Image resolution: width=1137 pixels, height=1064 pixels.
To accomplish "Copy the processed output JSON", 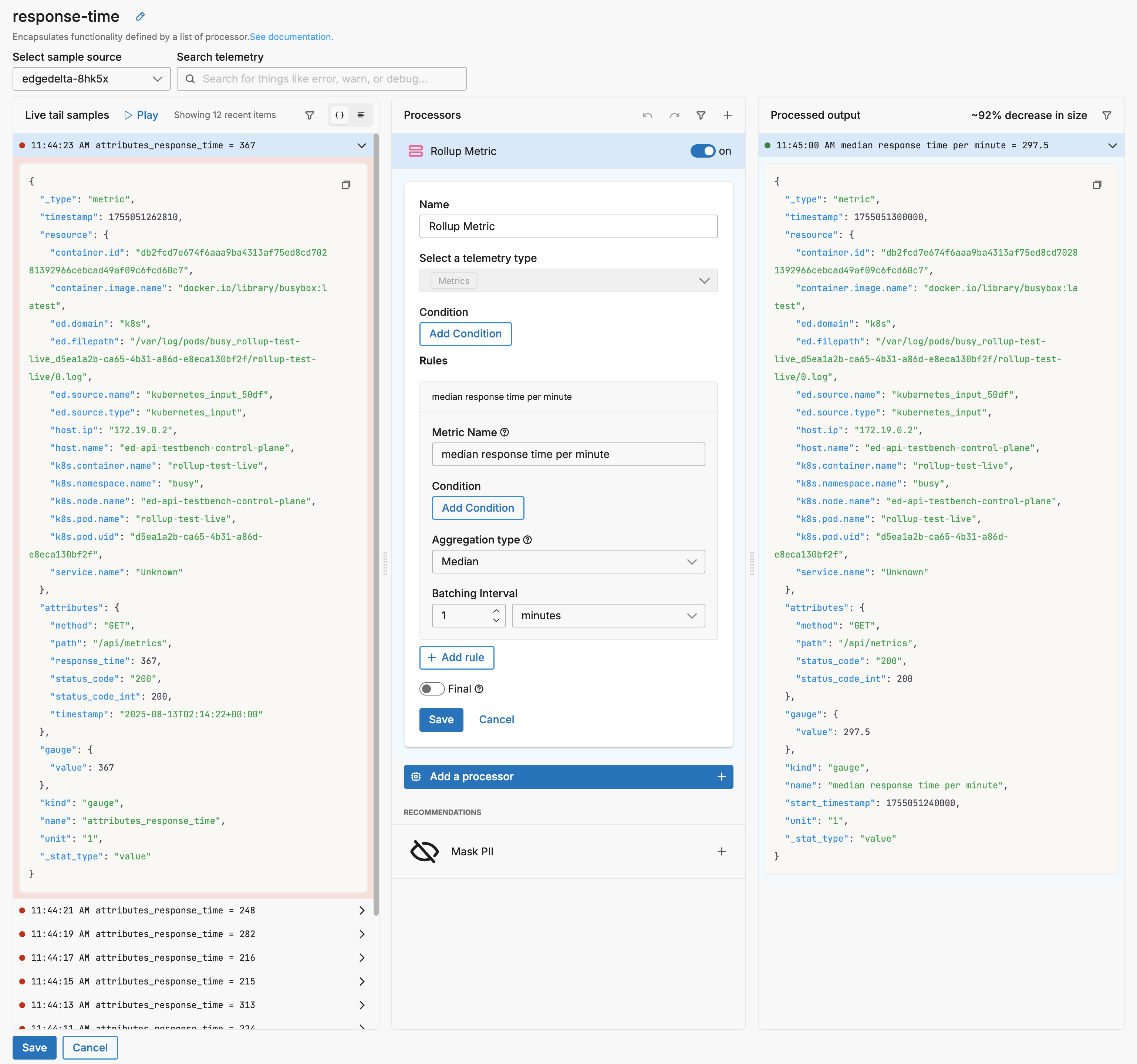I will [1096, 185].
